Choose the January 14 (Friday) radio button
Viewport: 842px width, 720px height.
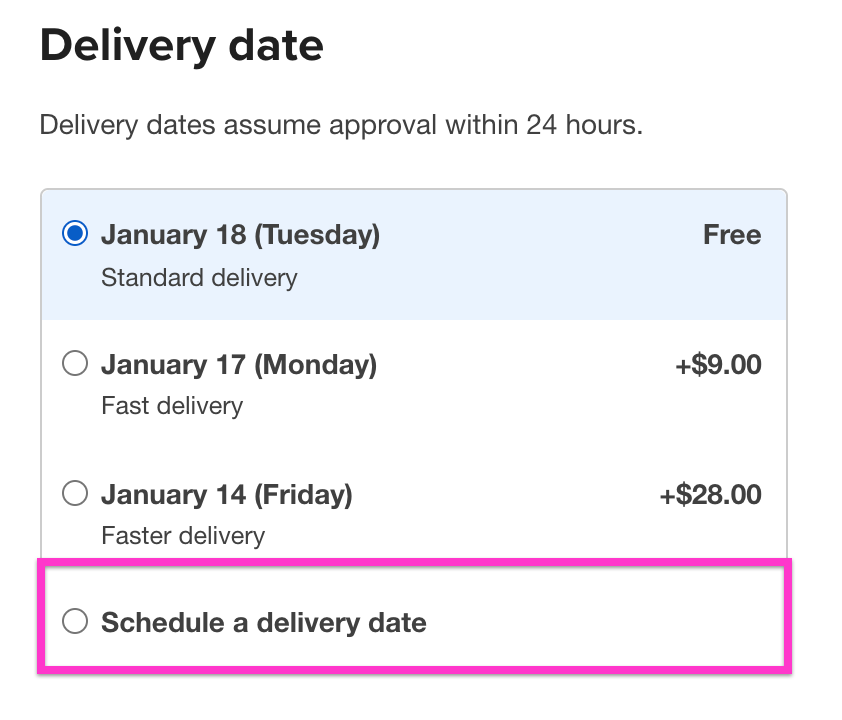click(x=75, y=494)
